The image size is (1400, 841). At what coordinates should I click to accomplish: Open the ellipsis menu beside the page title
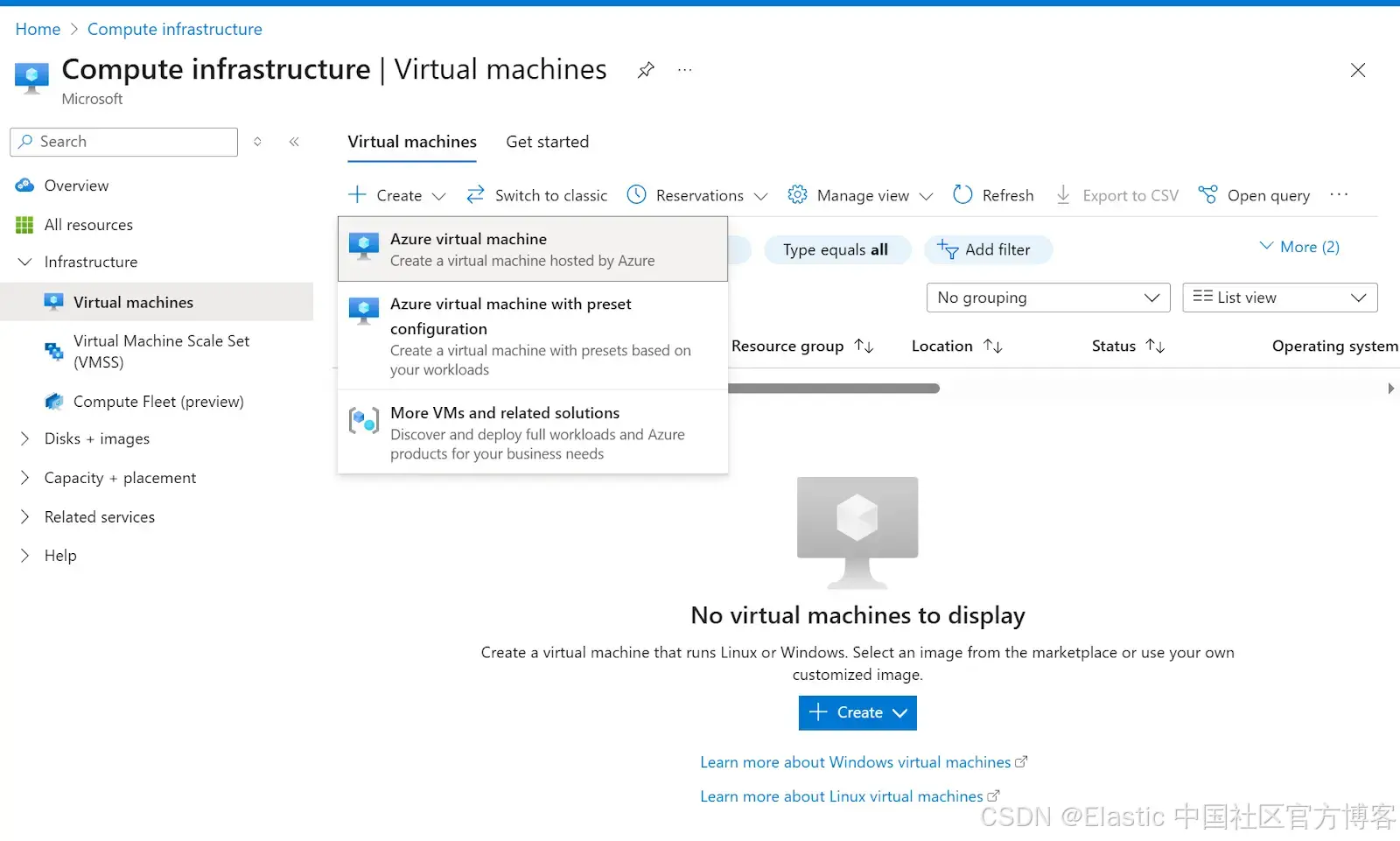(x=684, y=70)
